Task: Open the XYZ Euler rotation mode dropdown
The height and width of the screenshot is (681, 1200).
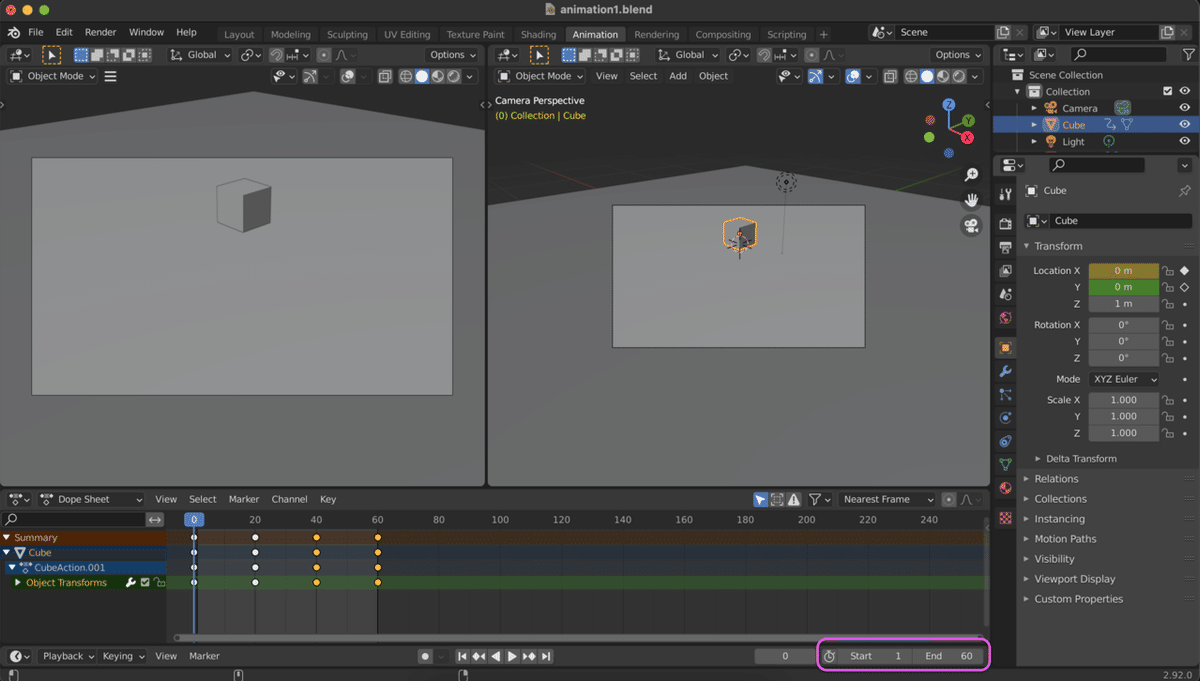Action: 1124,380
